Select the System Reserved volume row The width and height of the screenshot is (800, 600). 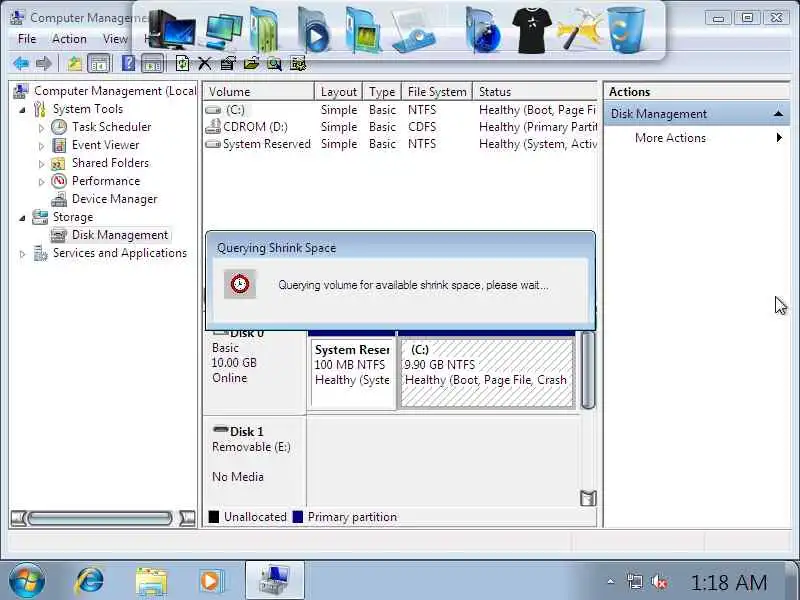[x=401, y=144]
